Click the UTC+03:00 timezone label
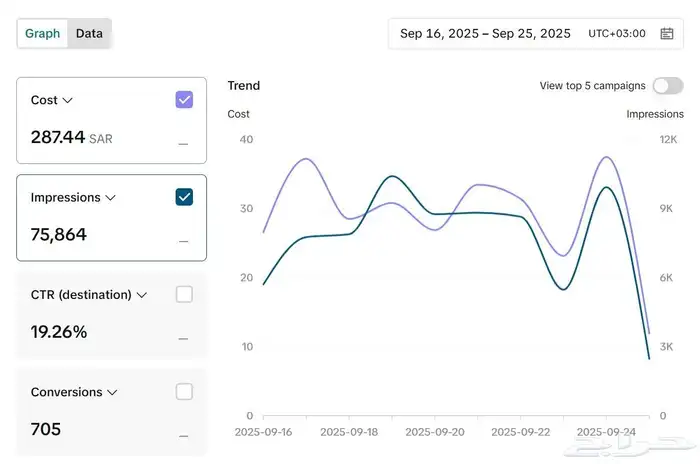 point(616,34)
